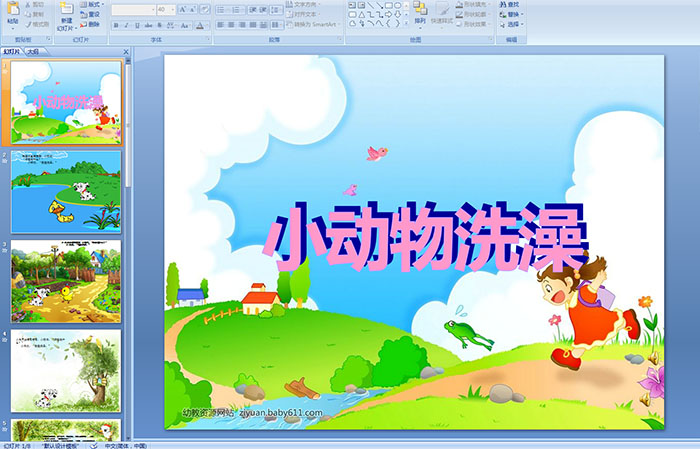Toggle bold formatting

[116, 25]
